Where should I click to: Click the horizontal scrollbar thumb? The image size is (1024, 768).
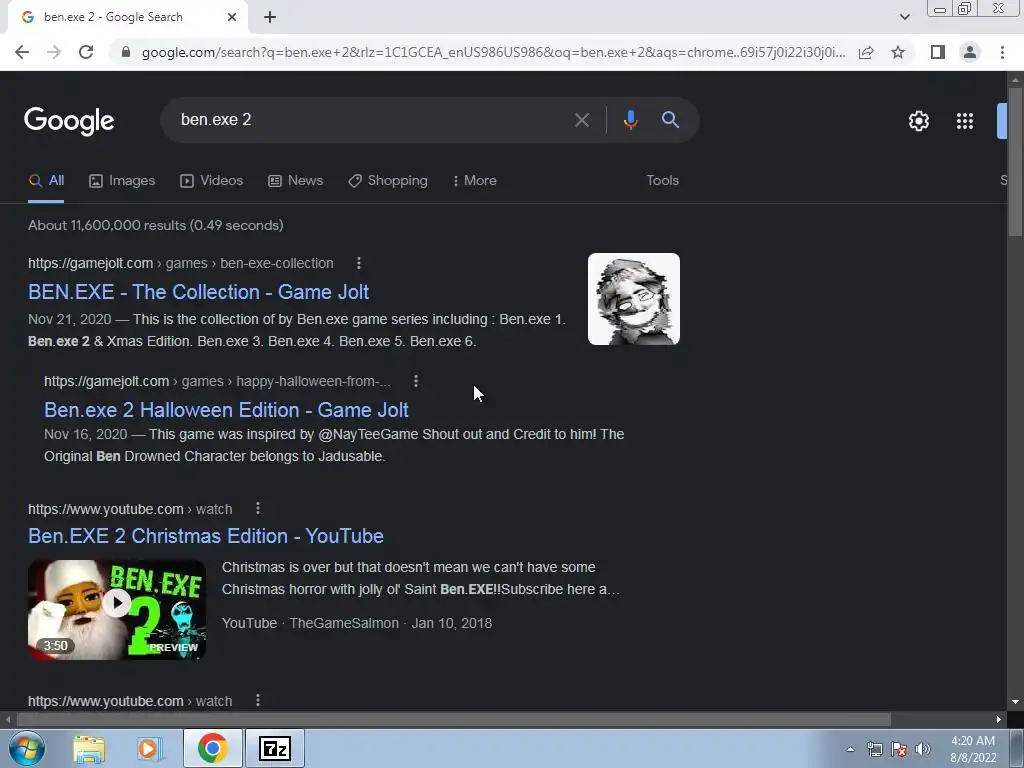454,720
